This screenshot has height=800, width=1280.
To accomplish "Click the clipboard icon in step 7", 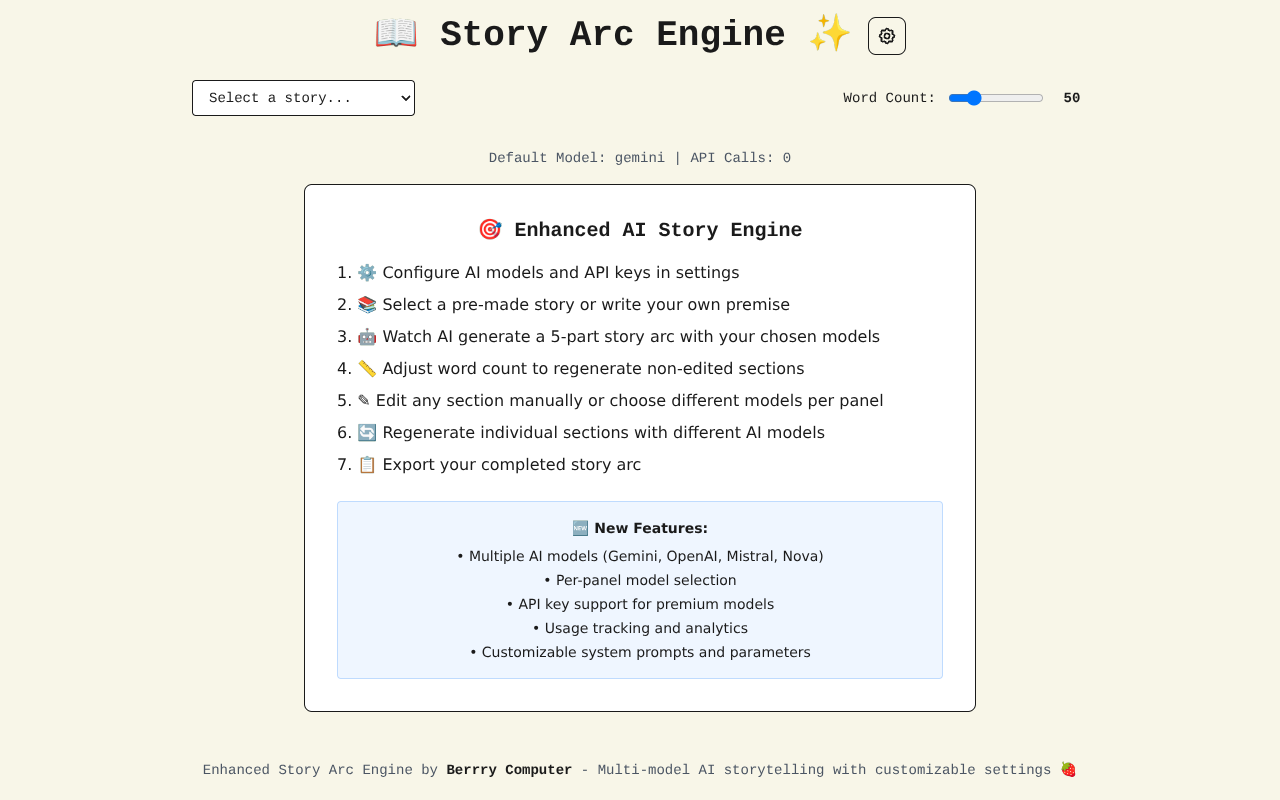I will click(367, 463).
